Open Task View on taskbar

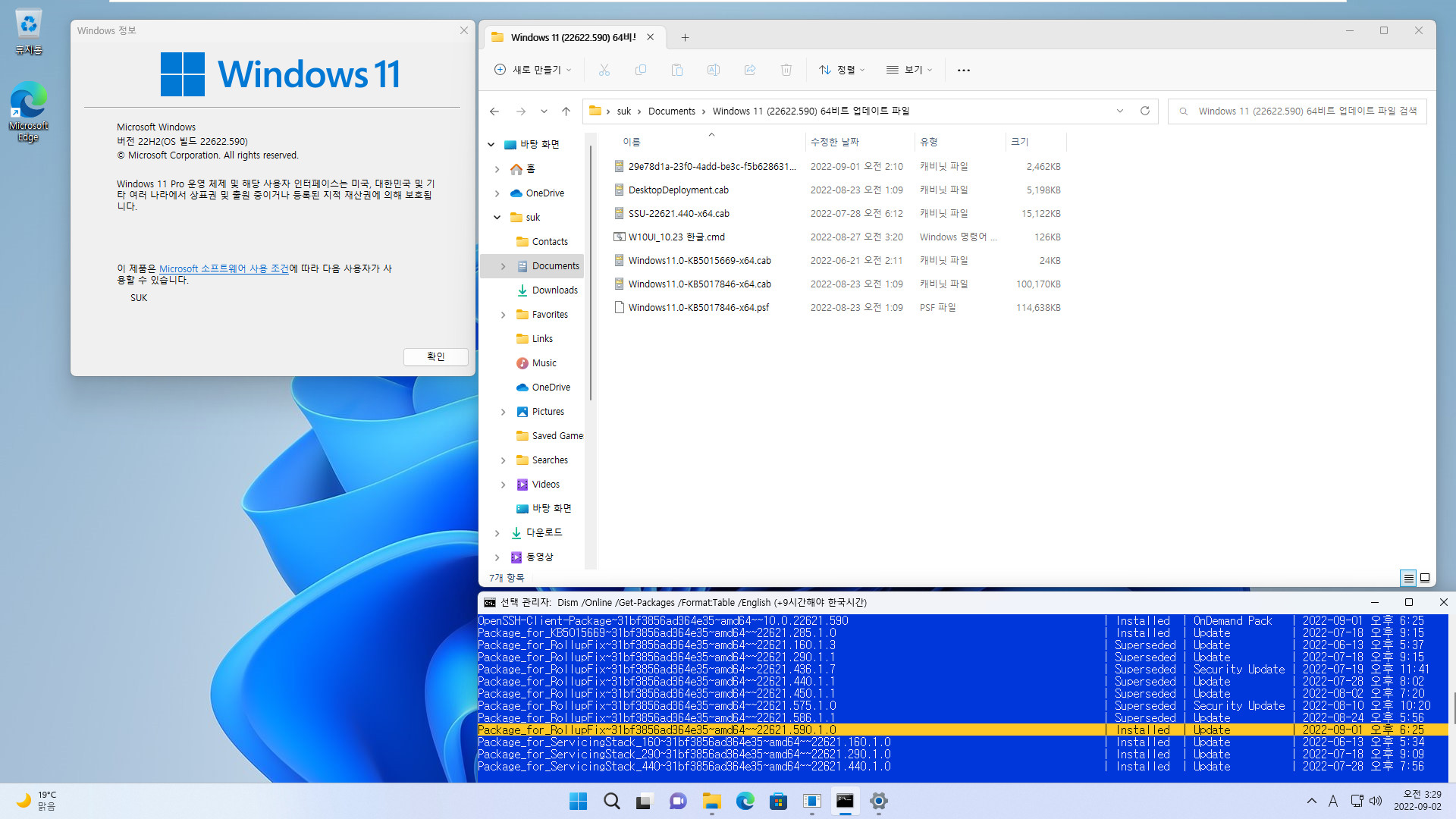[645, 801]
